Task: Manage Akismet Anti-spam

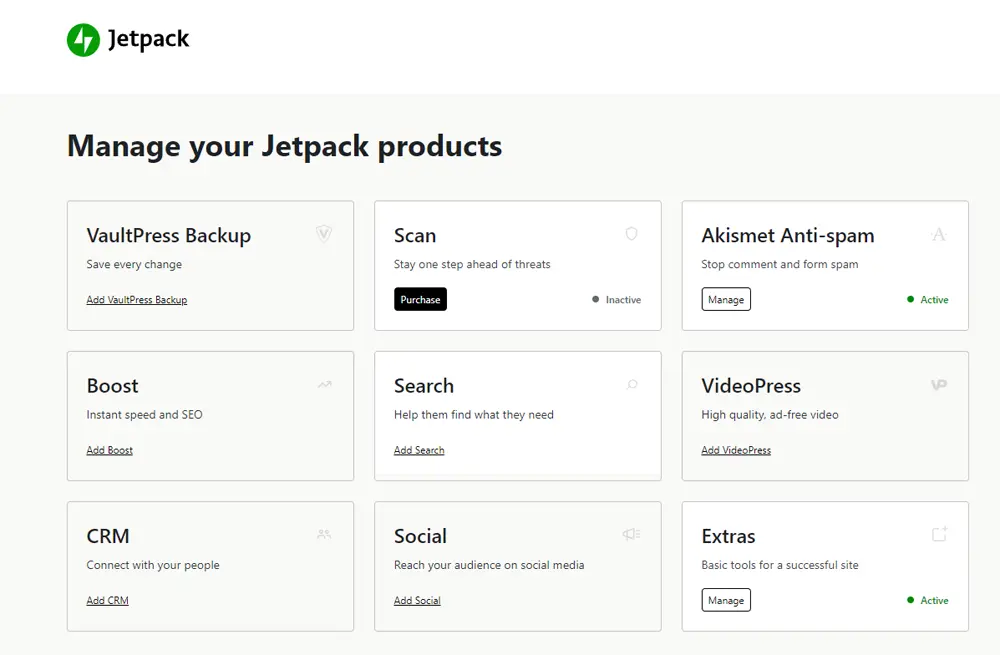Action: coord(726,299)
